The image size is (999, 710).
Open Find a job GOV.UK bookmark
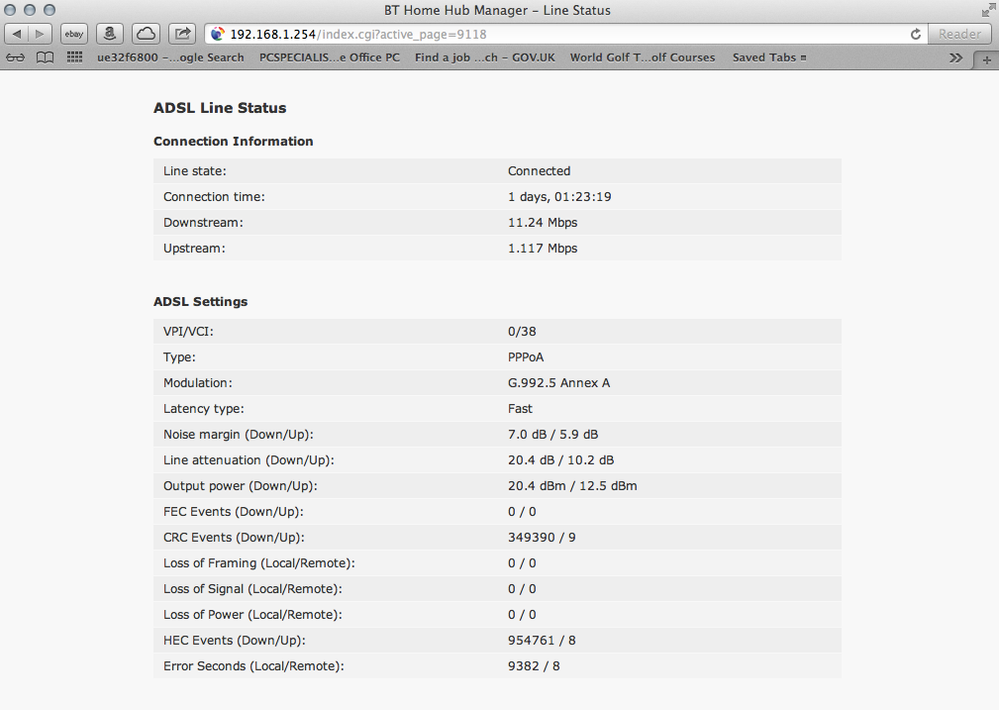pyautogui.click(x=485, y=57)
